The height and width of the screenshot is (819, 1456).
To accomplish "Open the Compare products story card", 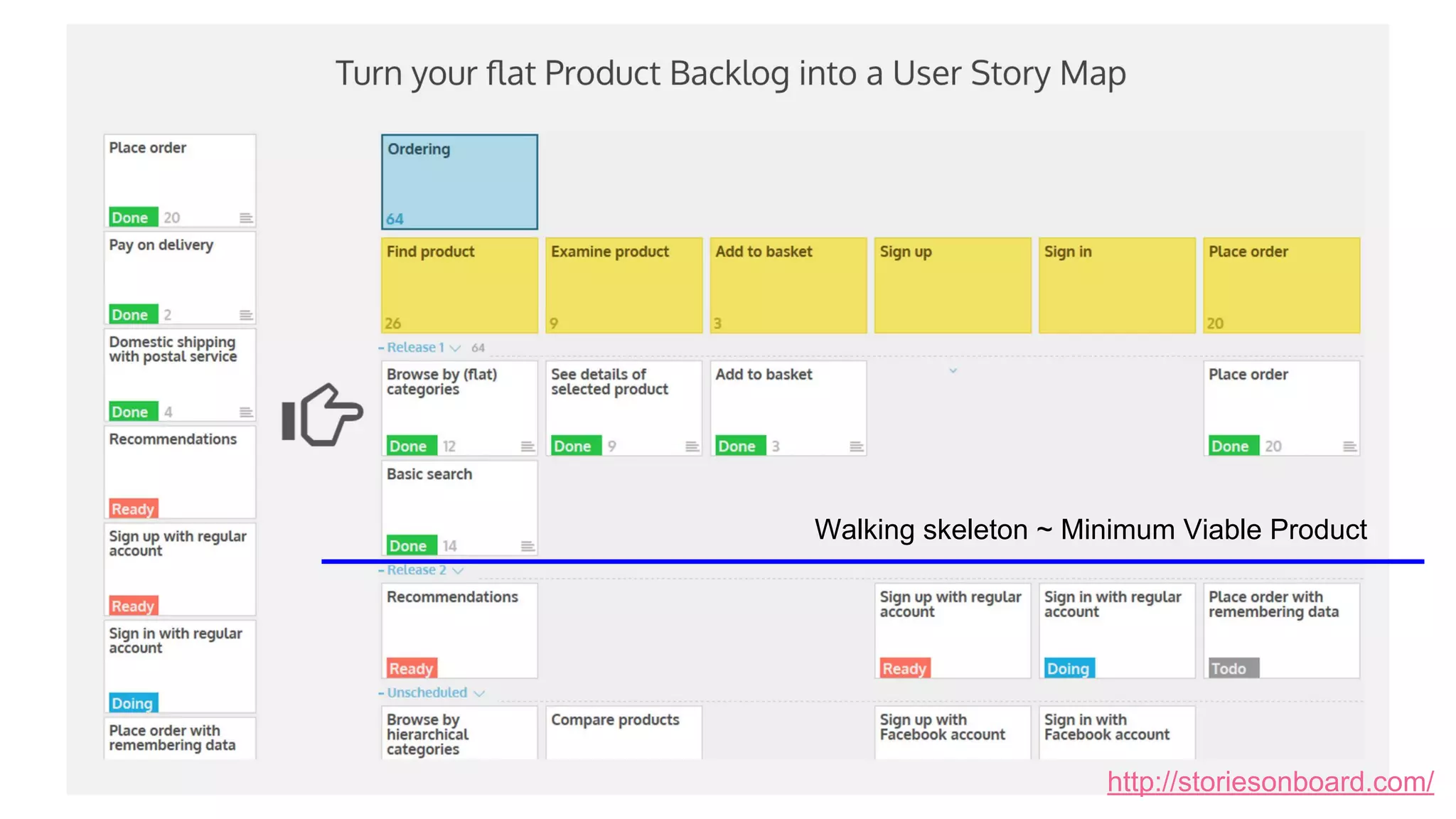I will coord(623,732).
